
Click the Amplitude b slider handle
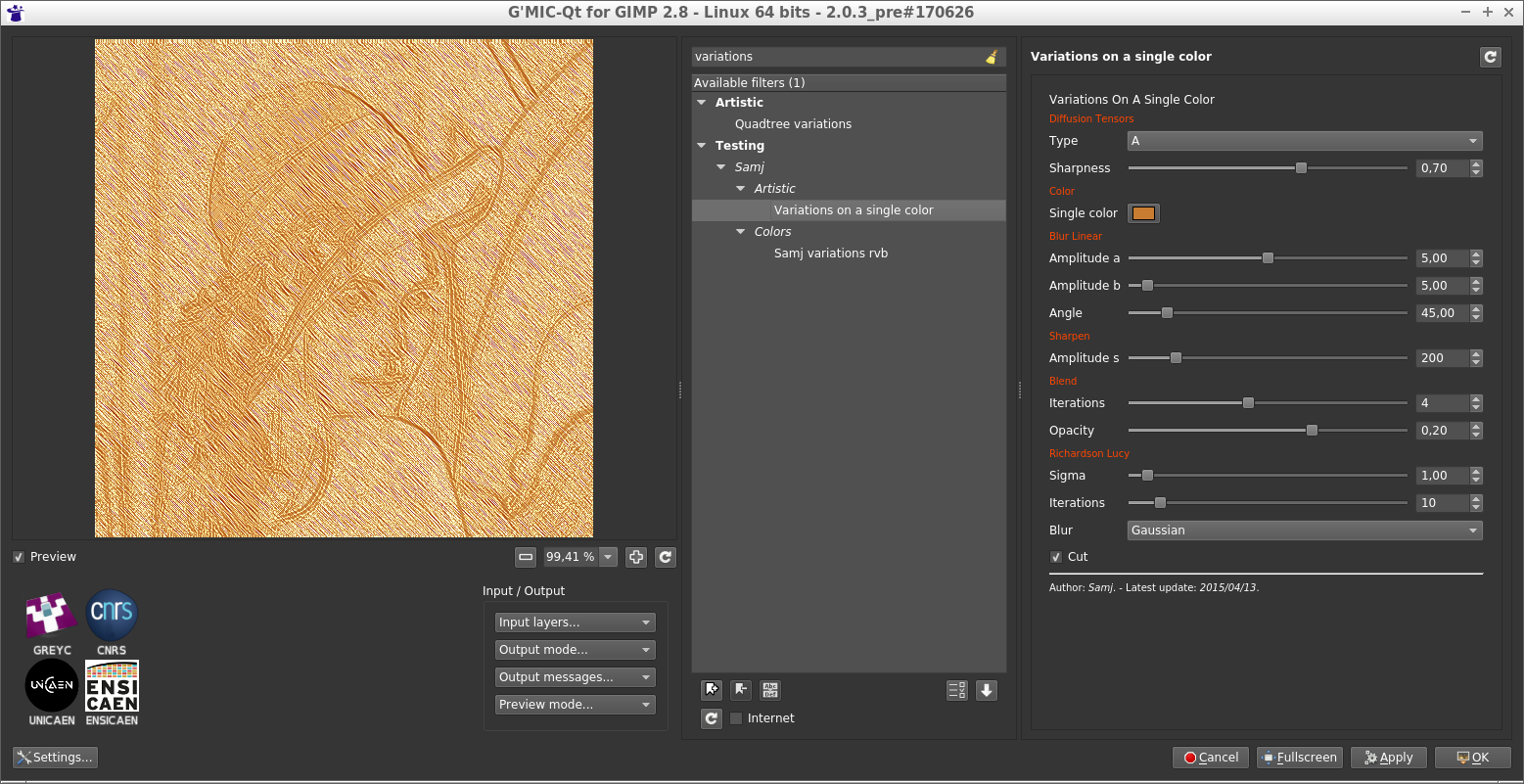click(1147, 286)
